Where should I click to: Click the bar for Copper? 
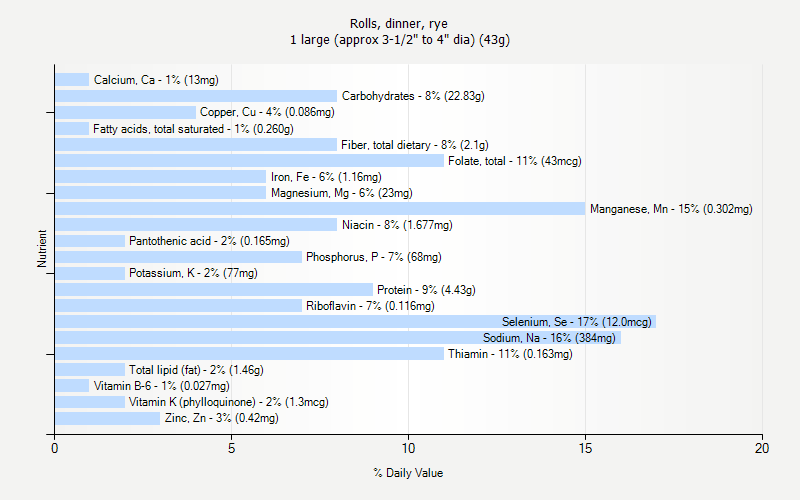126,112
